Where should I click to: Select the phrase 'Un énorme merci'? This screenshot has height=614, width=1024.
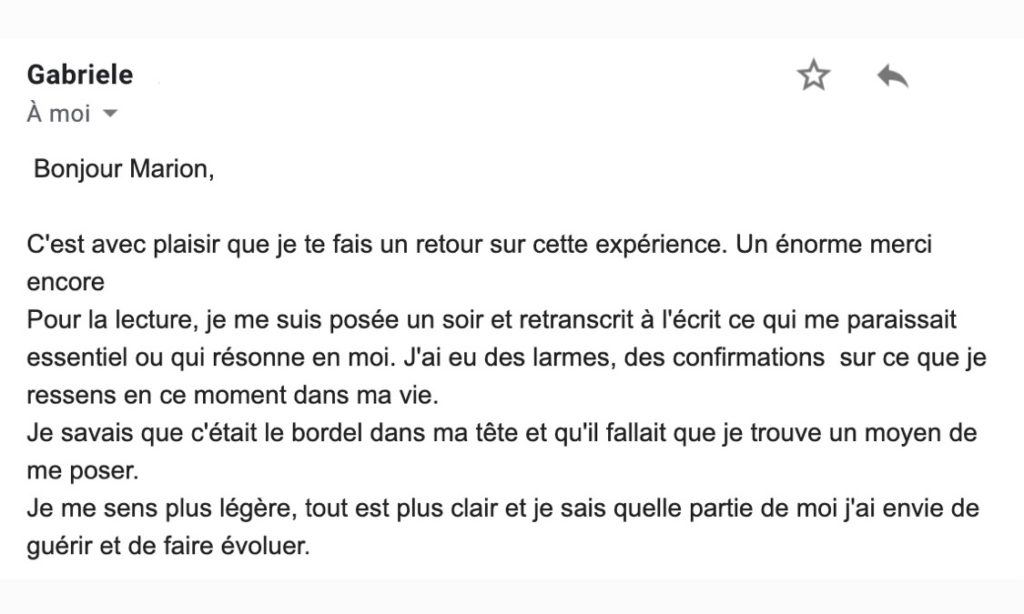click(x=833, y=245)
